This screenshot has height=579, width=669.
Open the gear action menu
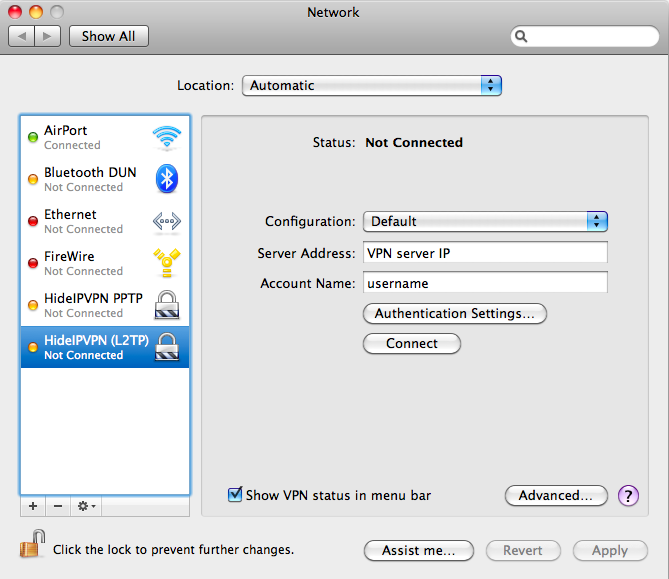point(86,506)
